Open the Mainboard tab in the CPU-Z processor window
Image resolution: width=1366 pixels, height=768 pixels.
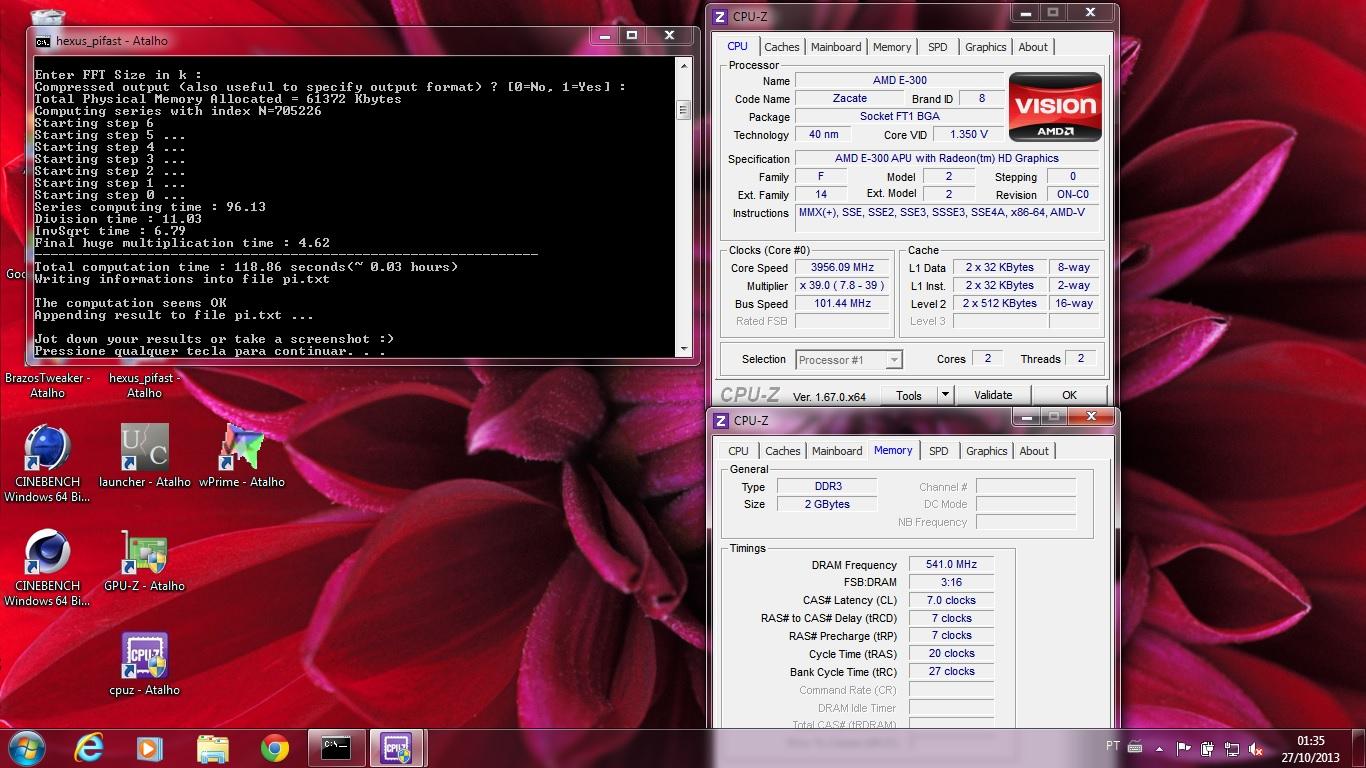836,47
